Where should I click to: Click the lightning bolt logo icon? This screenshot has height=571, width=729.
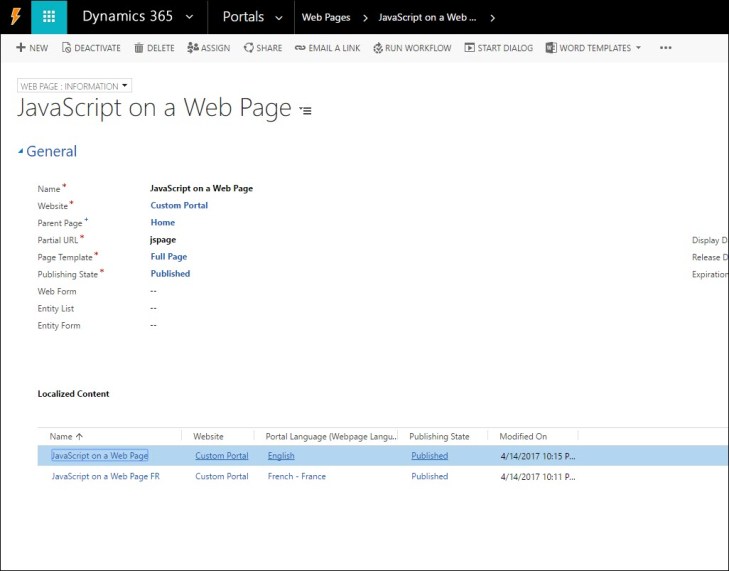[15, 17]
